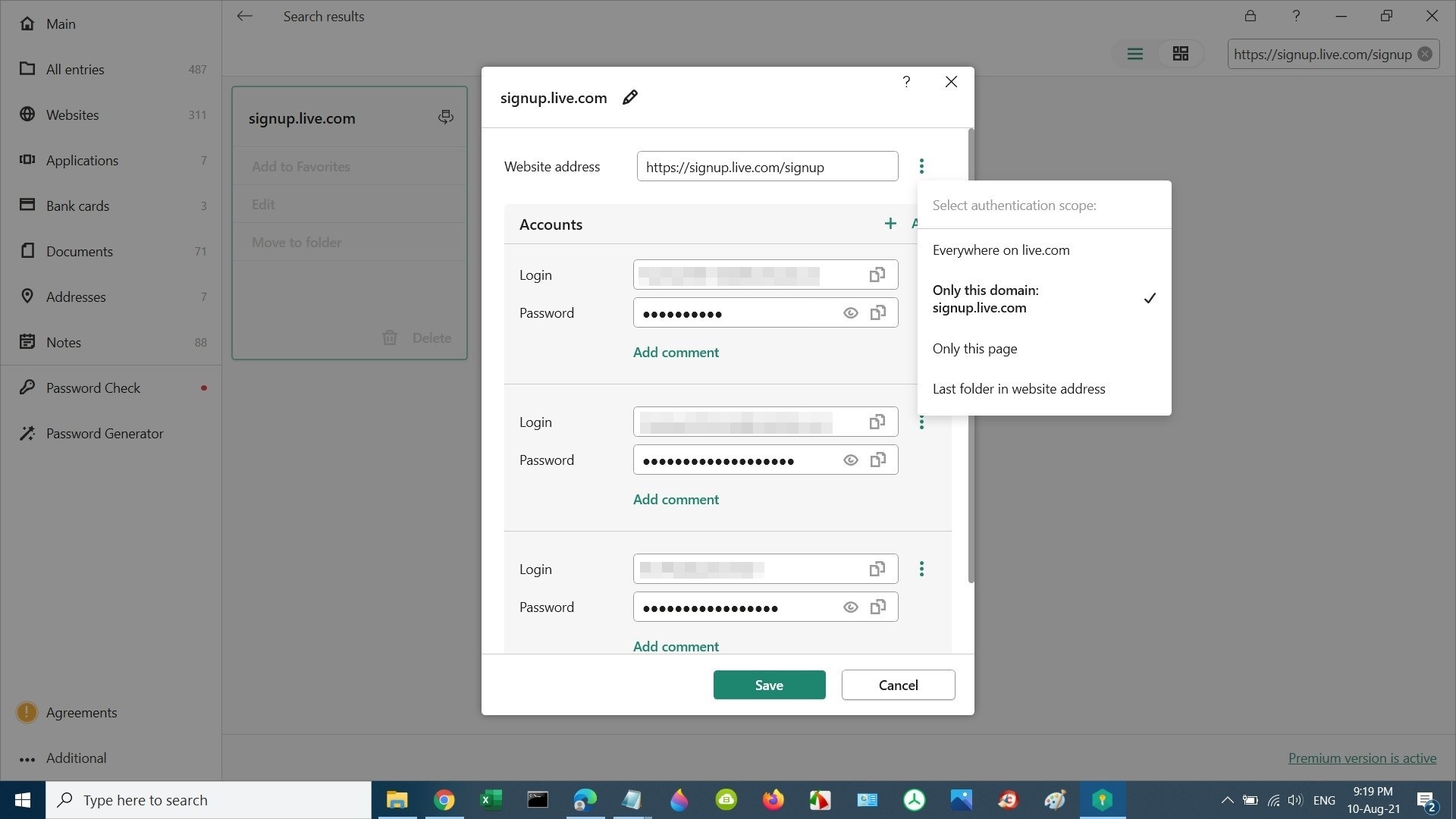
Task: Go to Main in the sidebar
Action: [x=111, y=24]
